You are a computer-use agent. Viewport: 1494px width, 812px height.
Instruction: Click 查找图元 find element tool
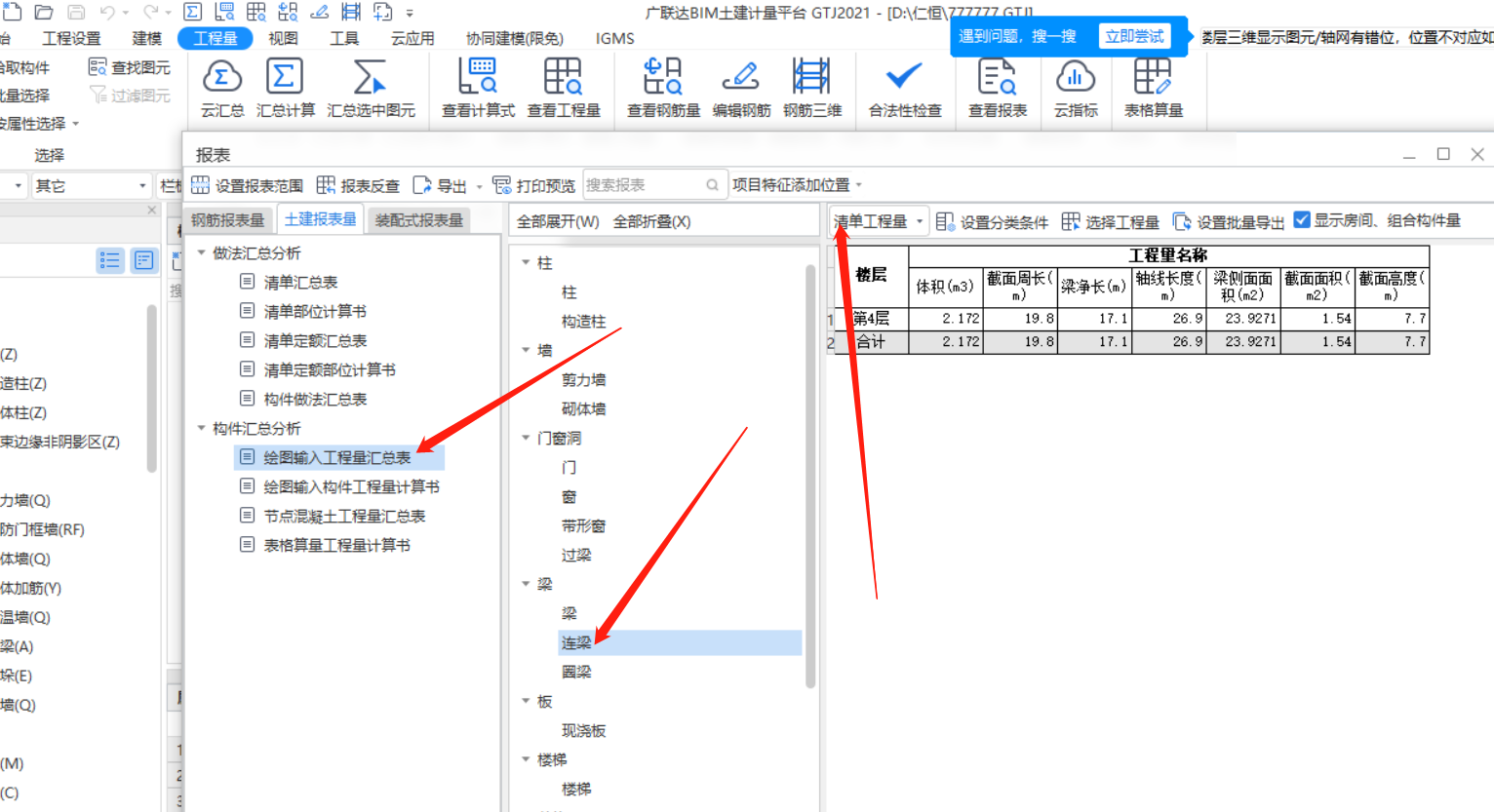tap(130, 67)
